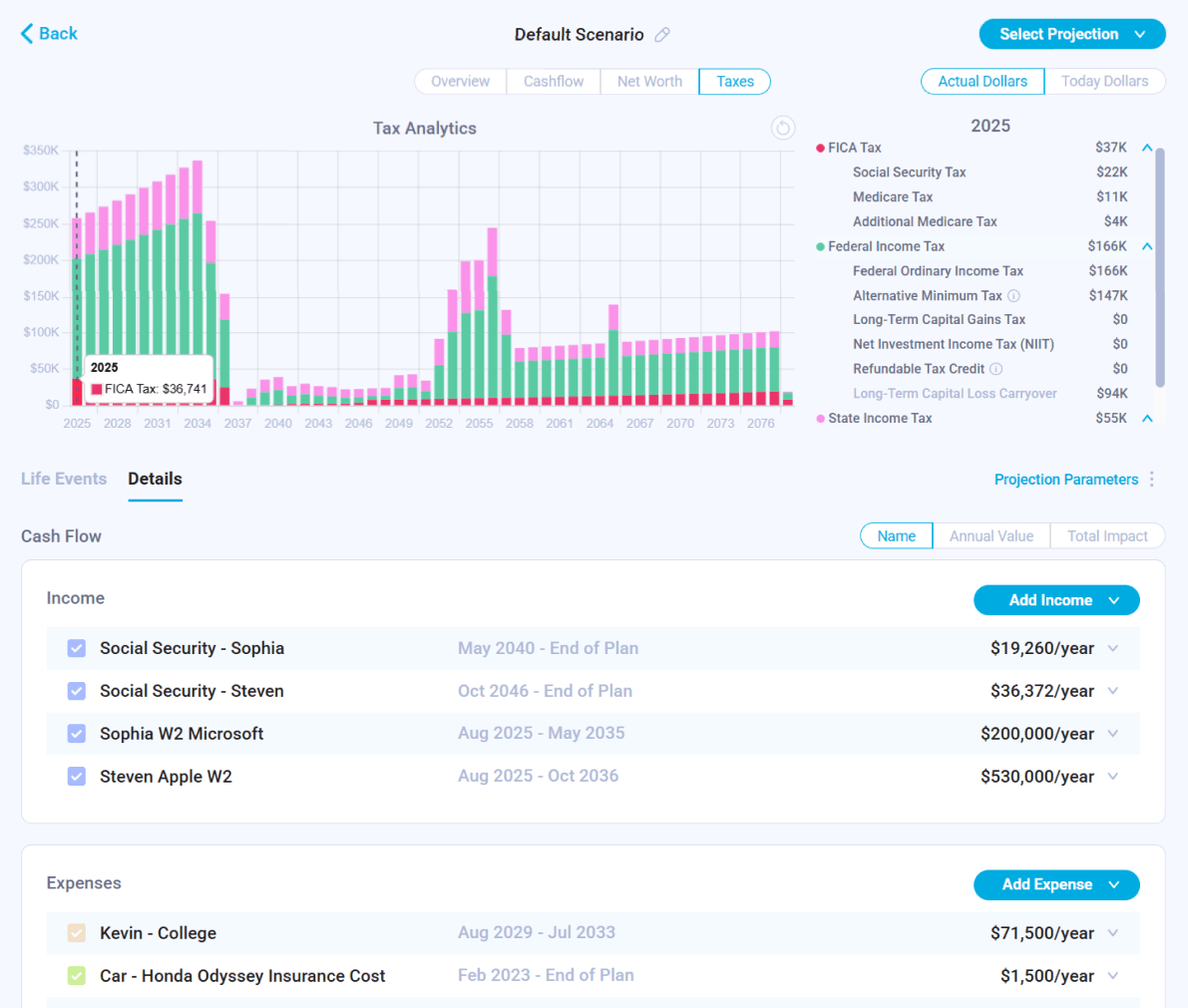1188x1008 pixels.
Task: Click the pink State Income Tax legend dot
Action: [x=820, y=419]
